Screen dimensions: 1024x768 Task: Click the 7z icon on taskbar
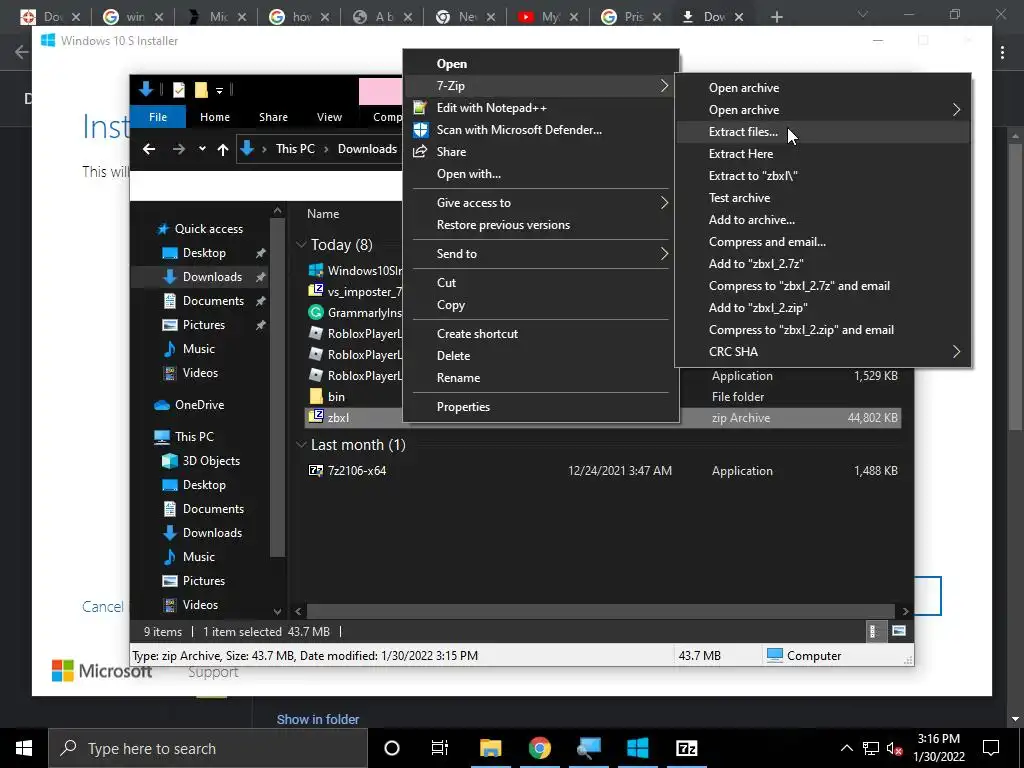(686, 748)
